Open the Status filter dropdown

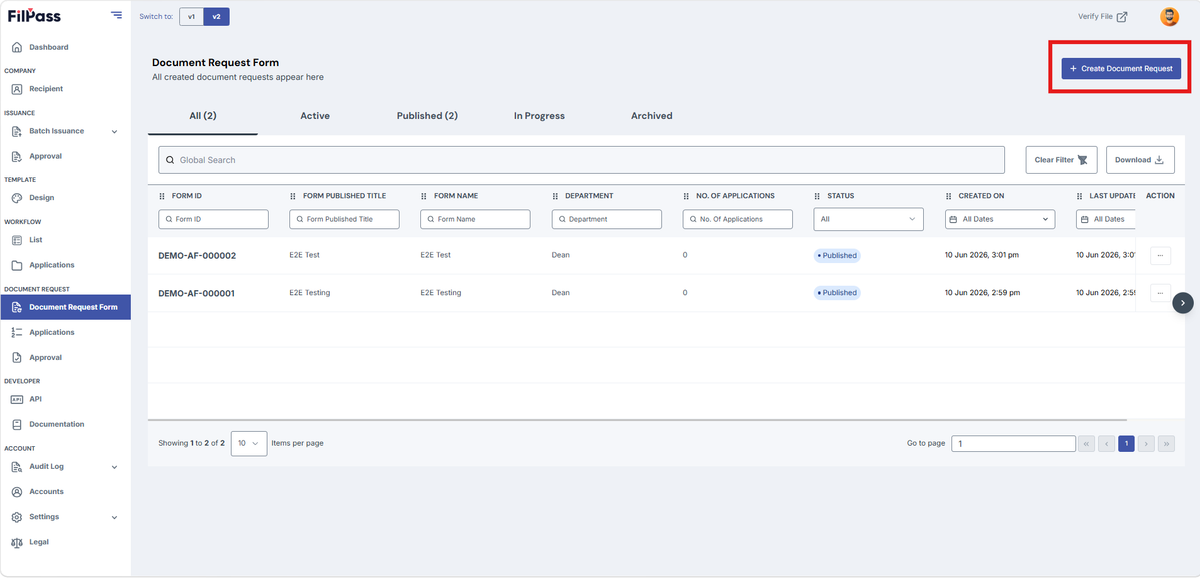click(869, 219)
